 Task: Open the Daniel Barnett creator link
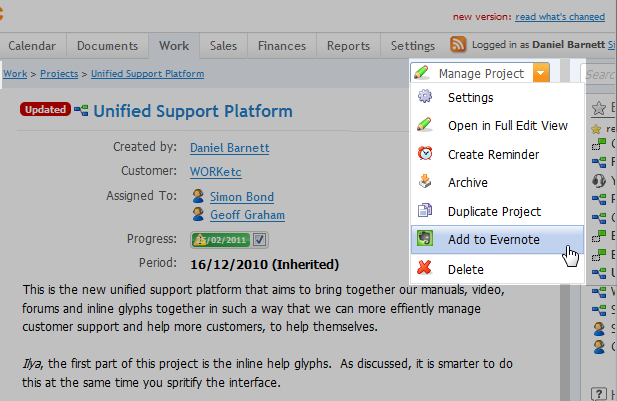coord(231,148)
